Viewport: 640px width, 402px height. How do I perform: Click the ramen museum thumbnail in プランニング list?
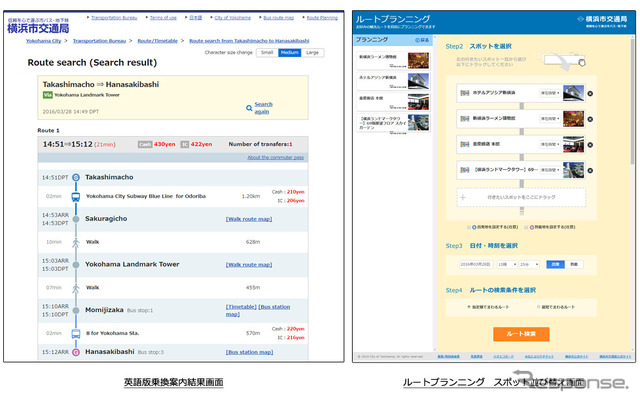[418, 60]
